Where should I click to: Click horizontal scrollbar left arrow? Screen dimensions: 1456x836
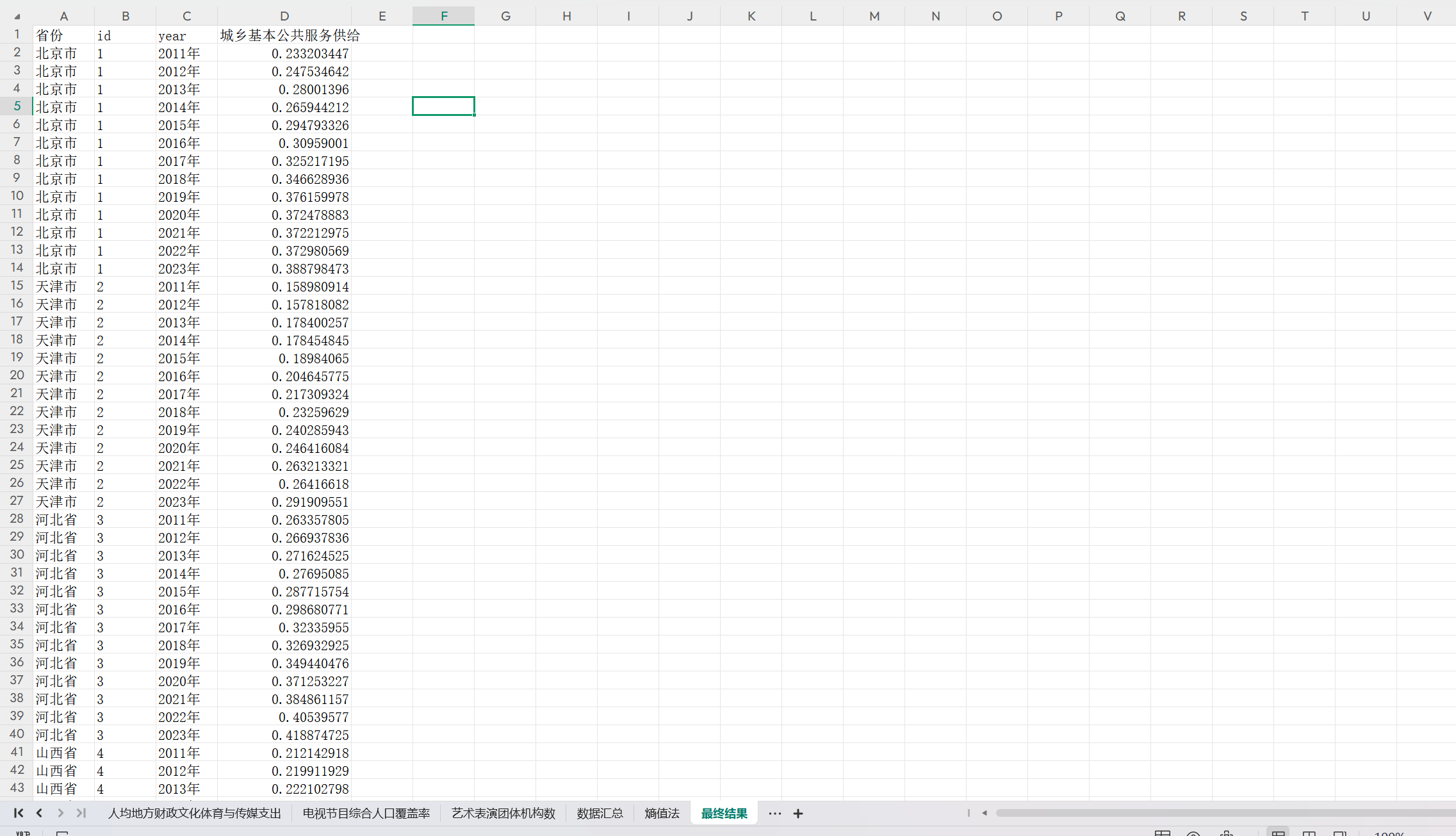(985, 813)
